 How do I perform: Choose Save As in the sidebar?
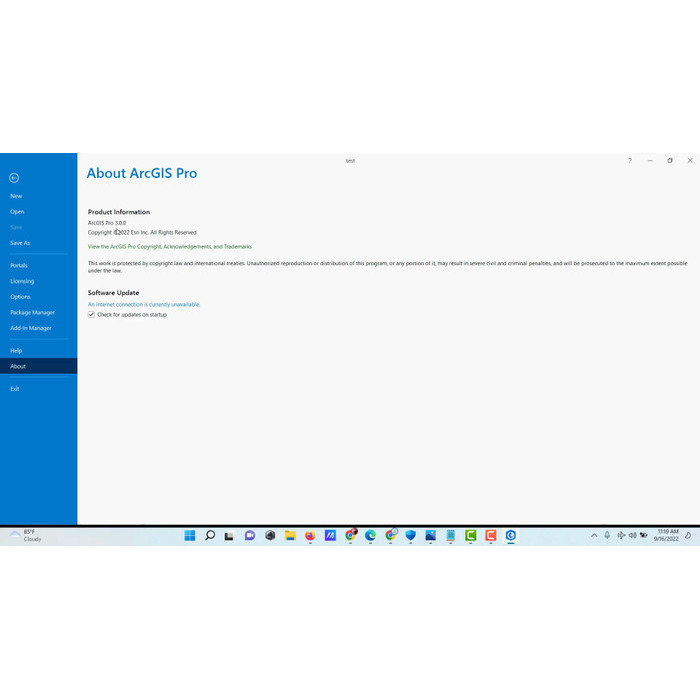point(20,243)
